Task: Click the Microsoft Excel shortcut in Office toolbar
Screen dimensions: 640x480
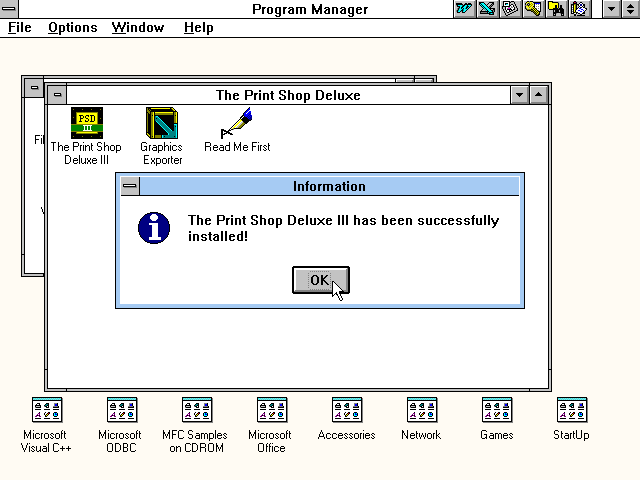Action: pyautogui.click(x=487, y=9)
